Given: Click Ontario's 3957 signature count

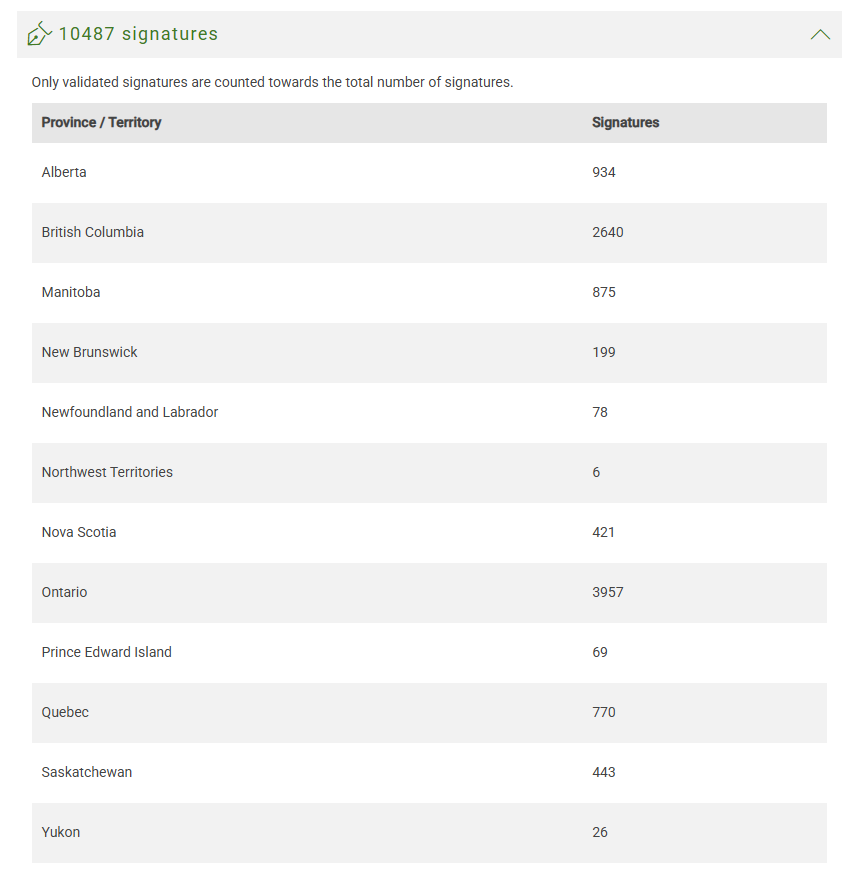Looking at the screenshot, I should (x=607, y=592).
